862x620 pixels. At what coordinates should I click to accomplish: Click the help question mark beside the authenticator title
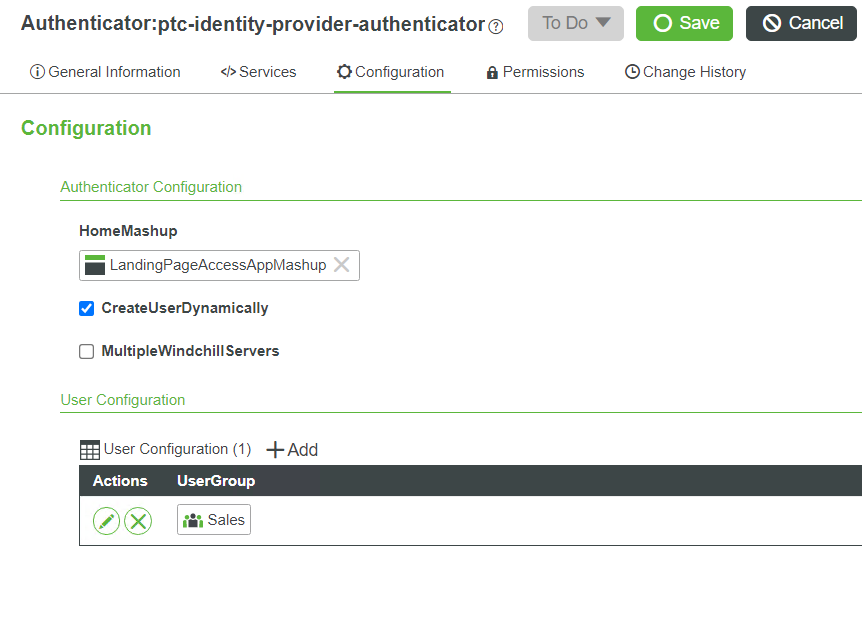click(495, 26)
